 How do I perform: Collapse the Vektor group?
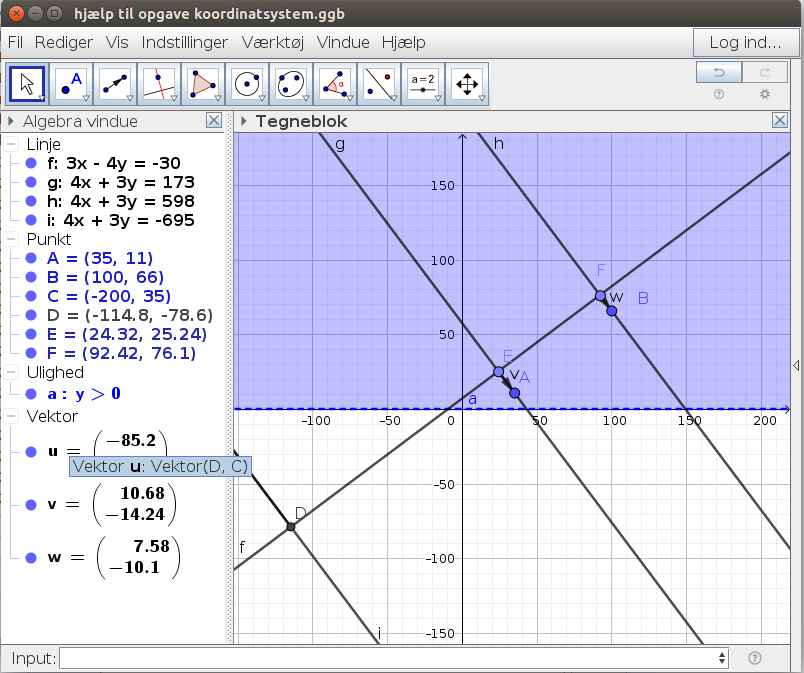pyautogui.click(x=11, y=416)
